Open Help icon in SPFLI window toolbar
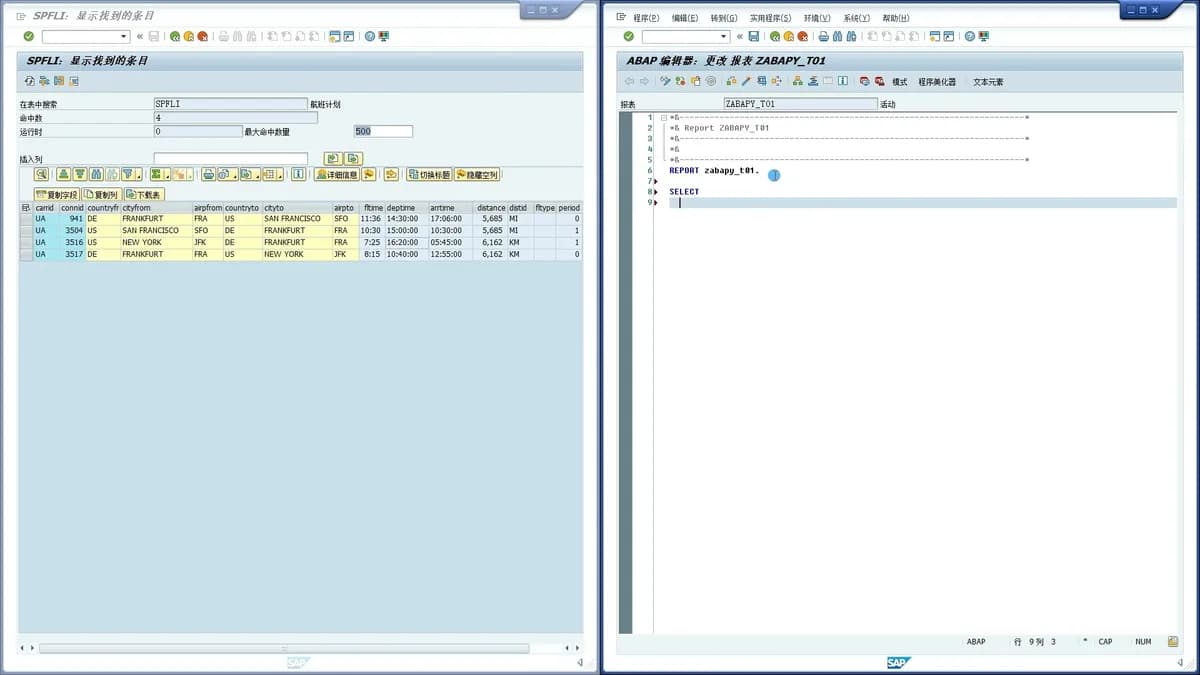 [x=370, y=36]
